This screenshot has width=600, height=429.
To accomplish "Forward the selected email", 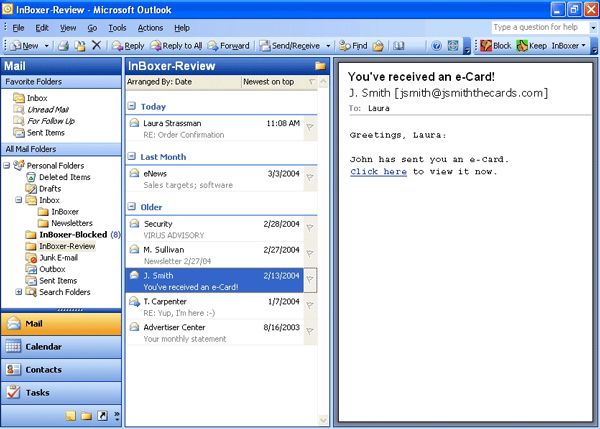I will coord(228,46).
